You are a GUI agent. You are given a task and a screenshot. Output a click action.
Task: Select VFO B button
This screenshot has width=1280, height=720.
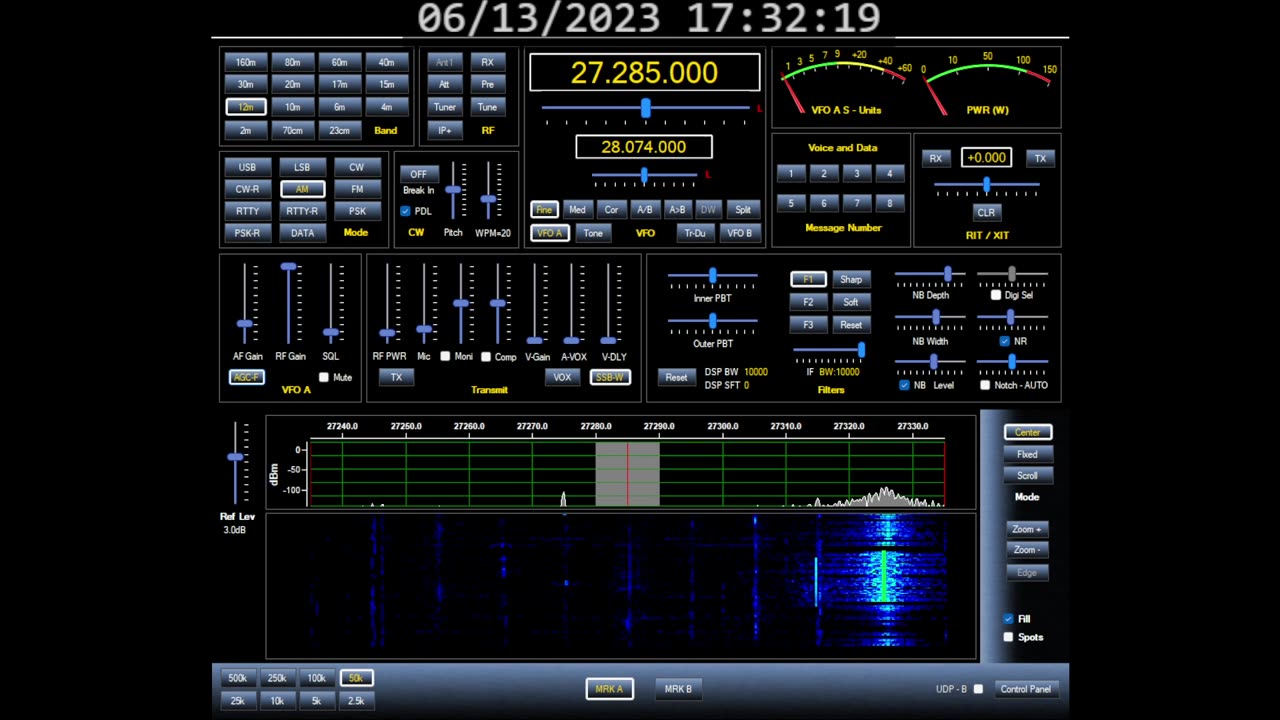739,233
